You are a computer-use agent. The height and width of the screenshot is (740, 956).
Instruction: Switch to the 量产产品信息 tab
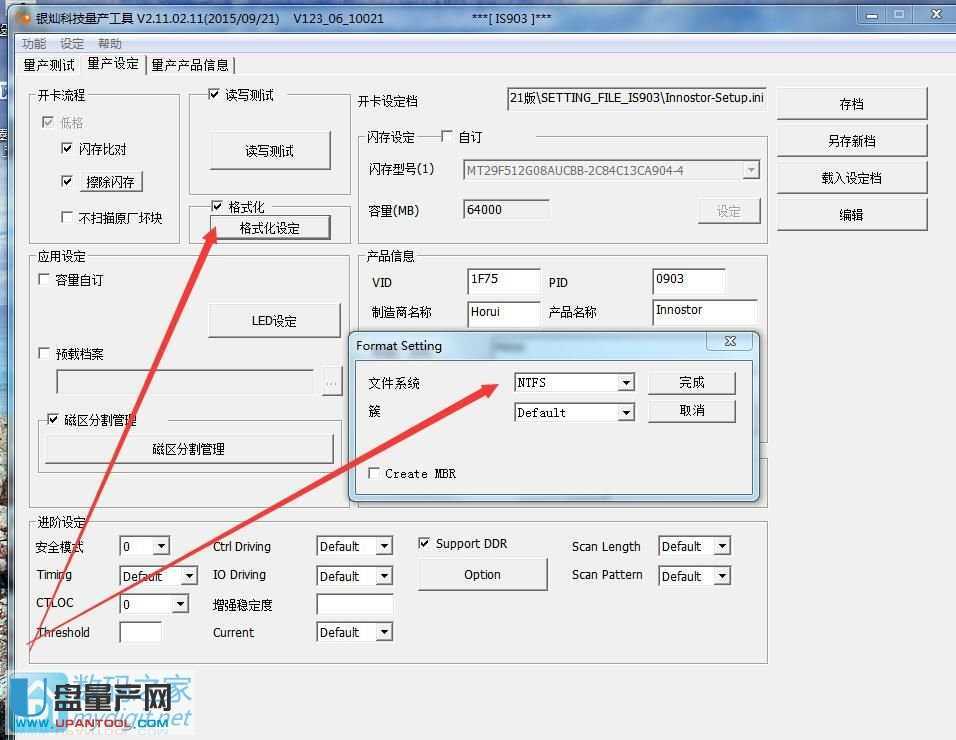click(191, 64)
